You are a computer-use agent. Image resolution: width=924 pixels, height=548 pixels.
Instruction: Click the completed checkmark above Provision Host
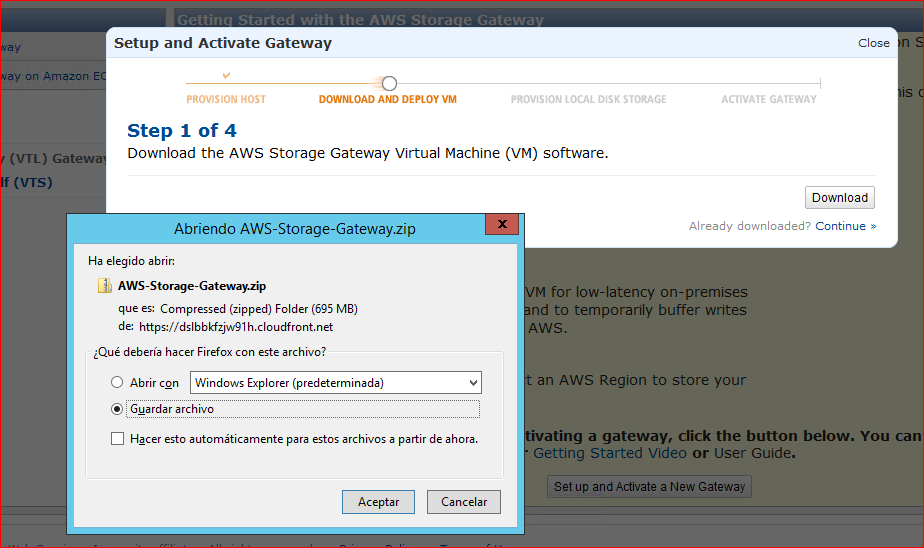pyautogui.click(x=226, y=75)
